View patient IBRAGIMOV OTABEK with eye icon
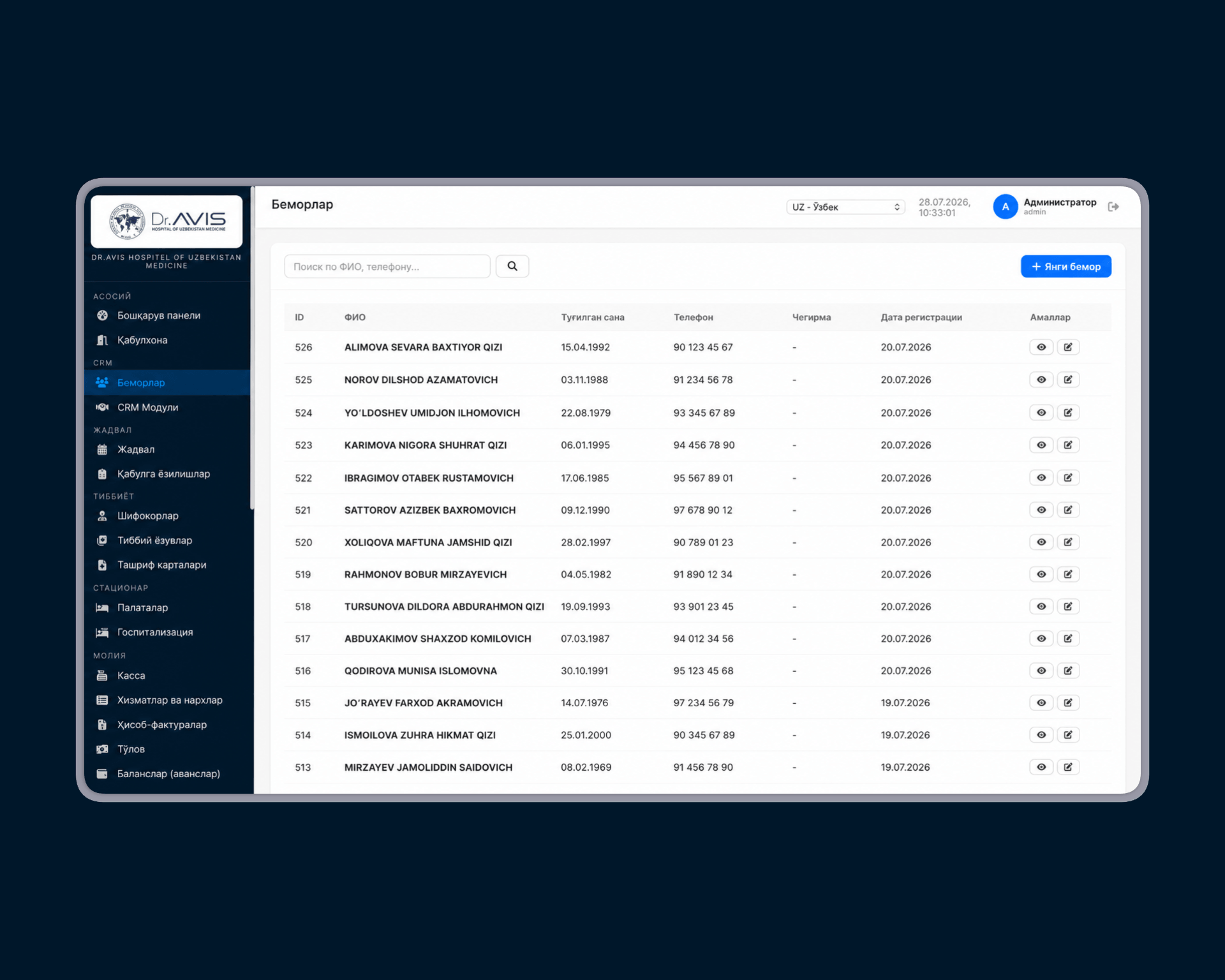Viewport: 1225px width, 980px height. point(1041,478)
